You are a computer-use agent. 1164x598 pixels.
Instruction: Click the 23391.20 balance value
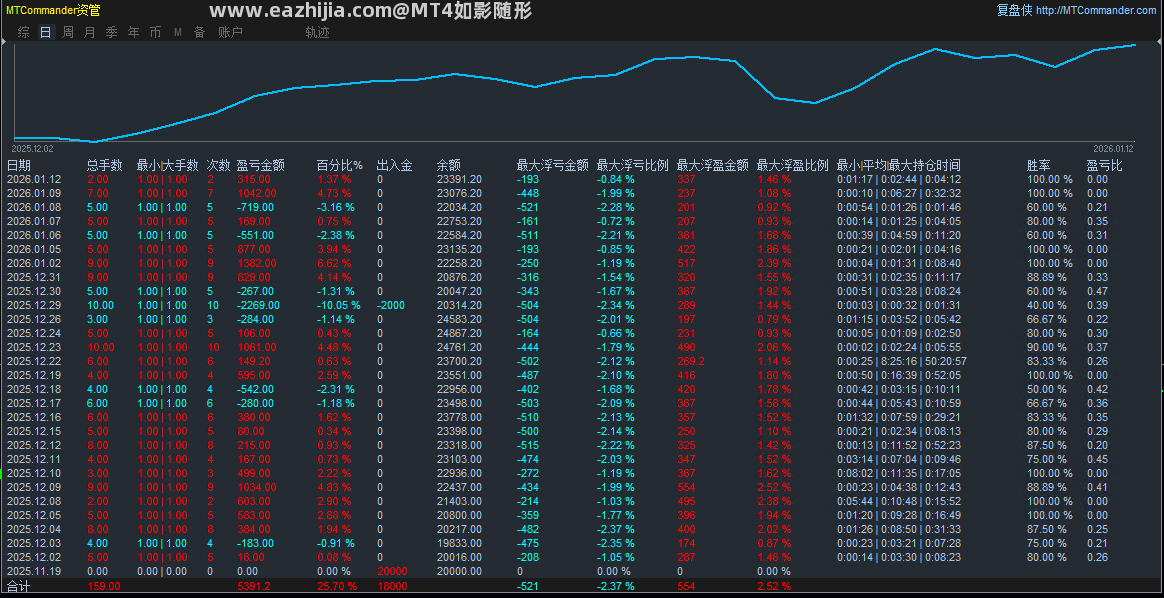click(x=460, y=179)
